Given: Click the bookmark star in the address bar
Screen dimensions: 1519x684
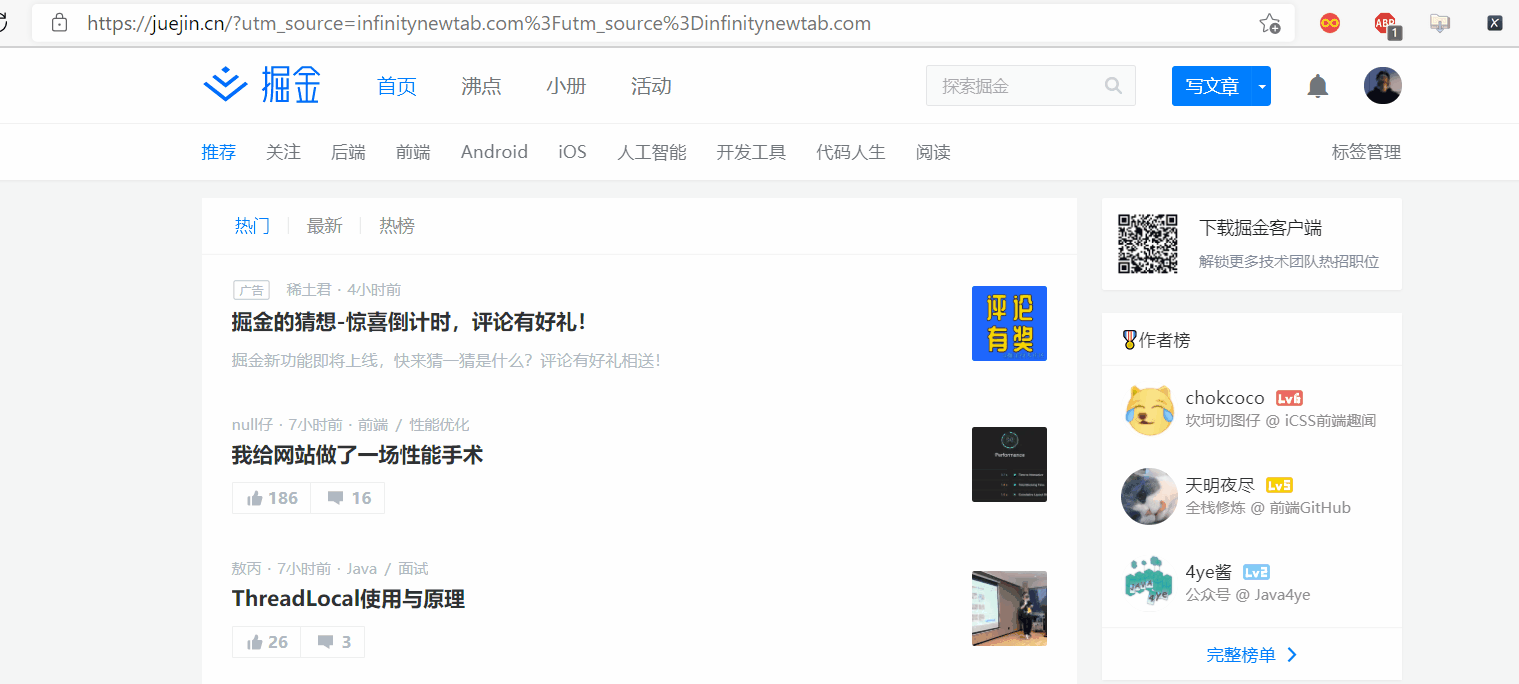Looking at the screenshot, I should 1270,22.
